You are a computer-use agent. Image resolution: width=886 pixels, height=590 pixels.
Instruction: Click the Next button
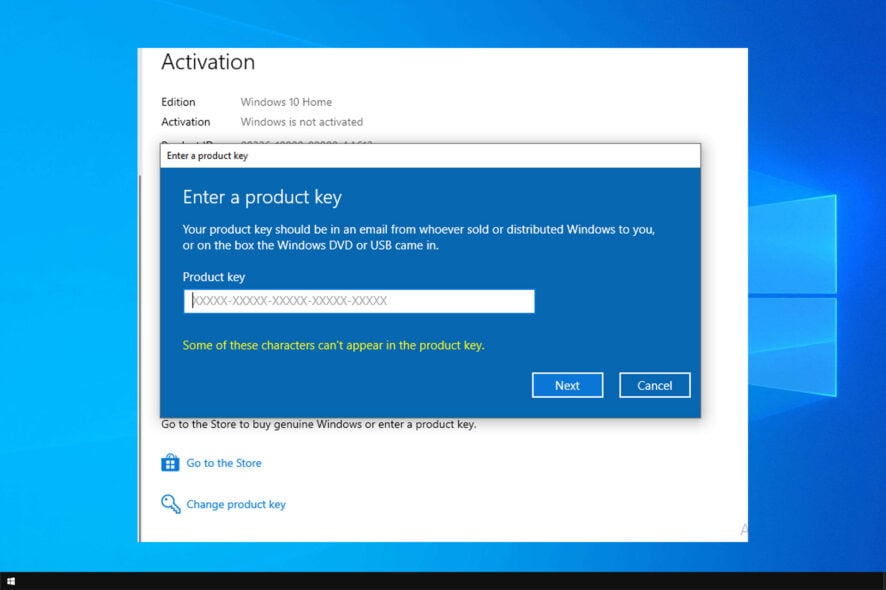567,385
